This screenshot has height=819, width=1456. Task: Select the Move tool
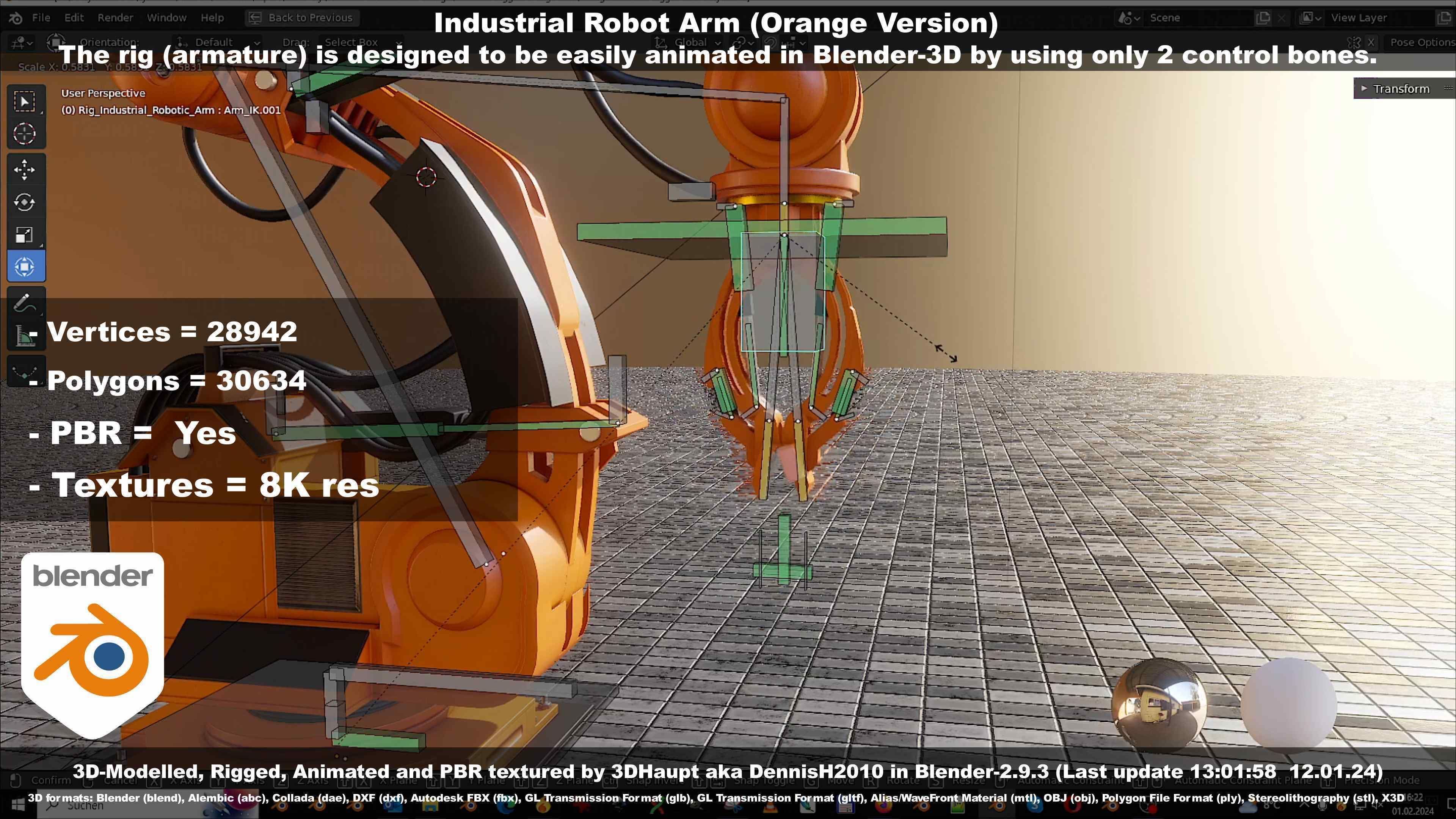tap(25, 170)
